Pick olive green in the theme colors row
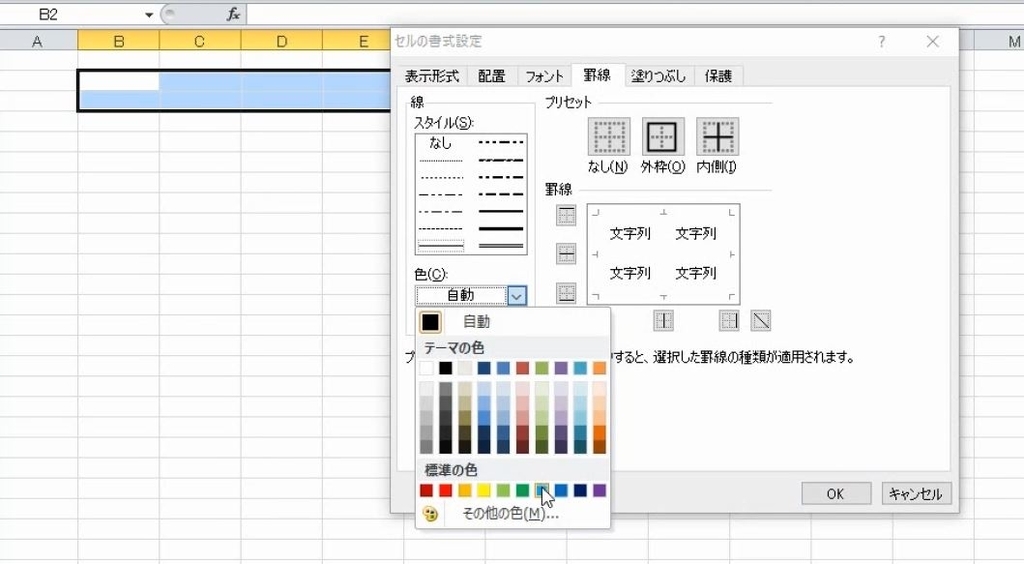Viewport: 1024px width, 564px height. click(541, 368)
